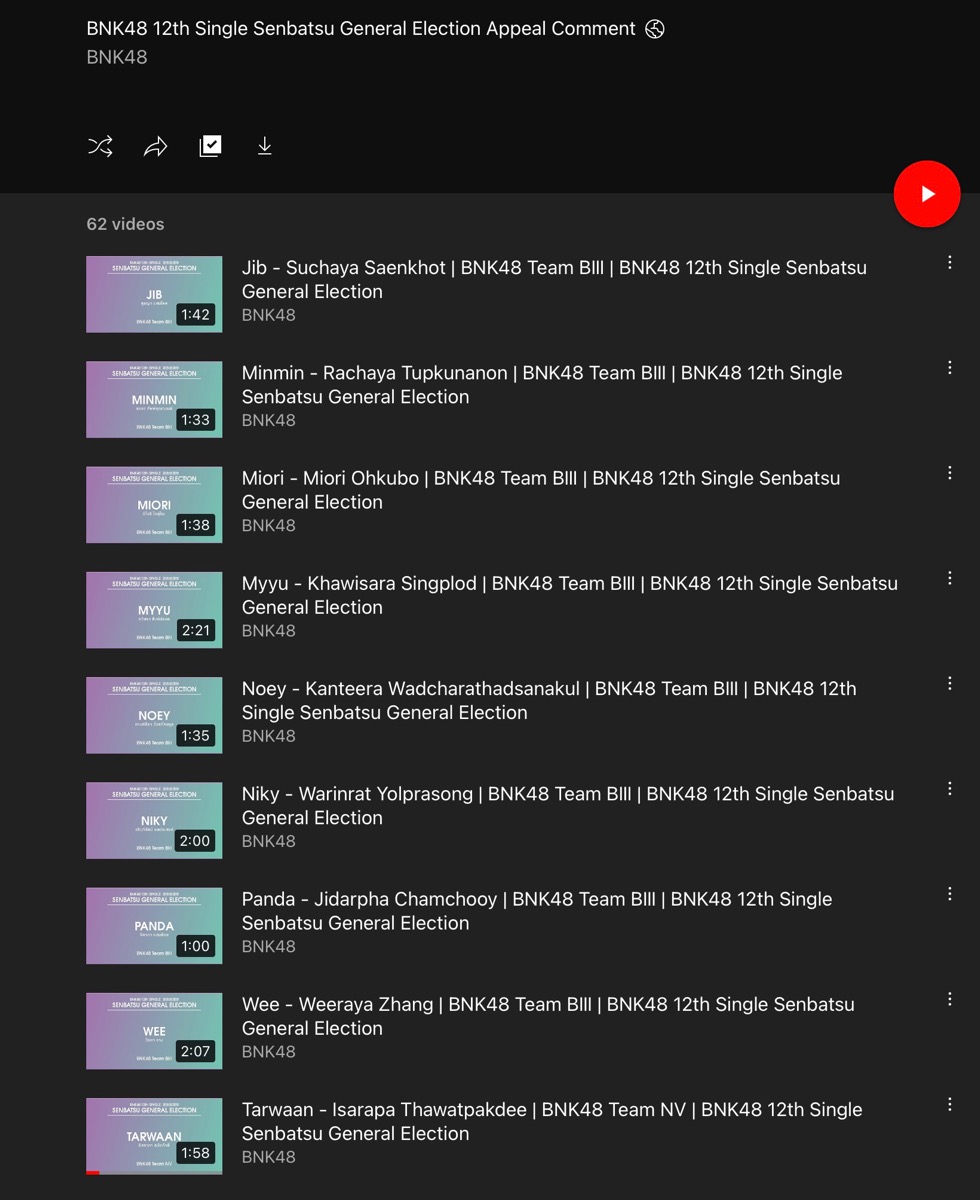Image resolution: width=980 pixels, height=1200 pixels.
Task: Open the NIKY video thumbnail
Action: (154, 820)
